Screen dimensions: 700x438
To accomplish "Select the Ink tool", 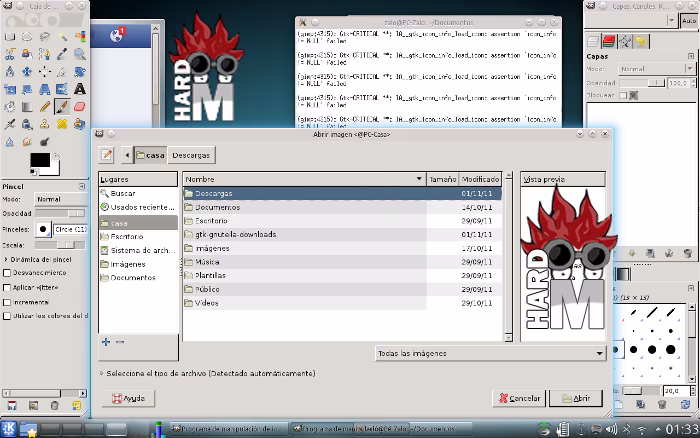I will (27, 124).
